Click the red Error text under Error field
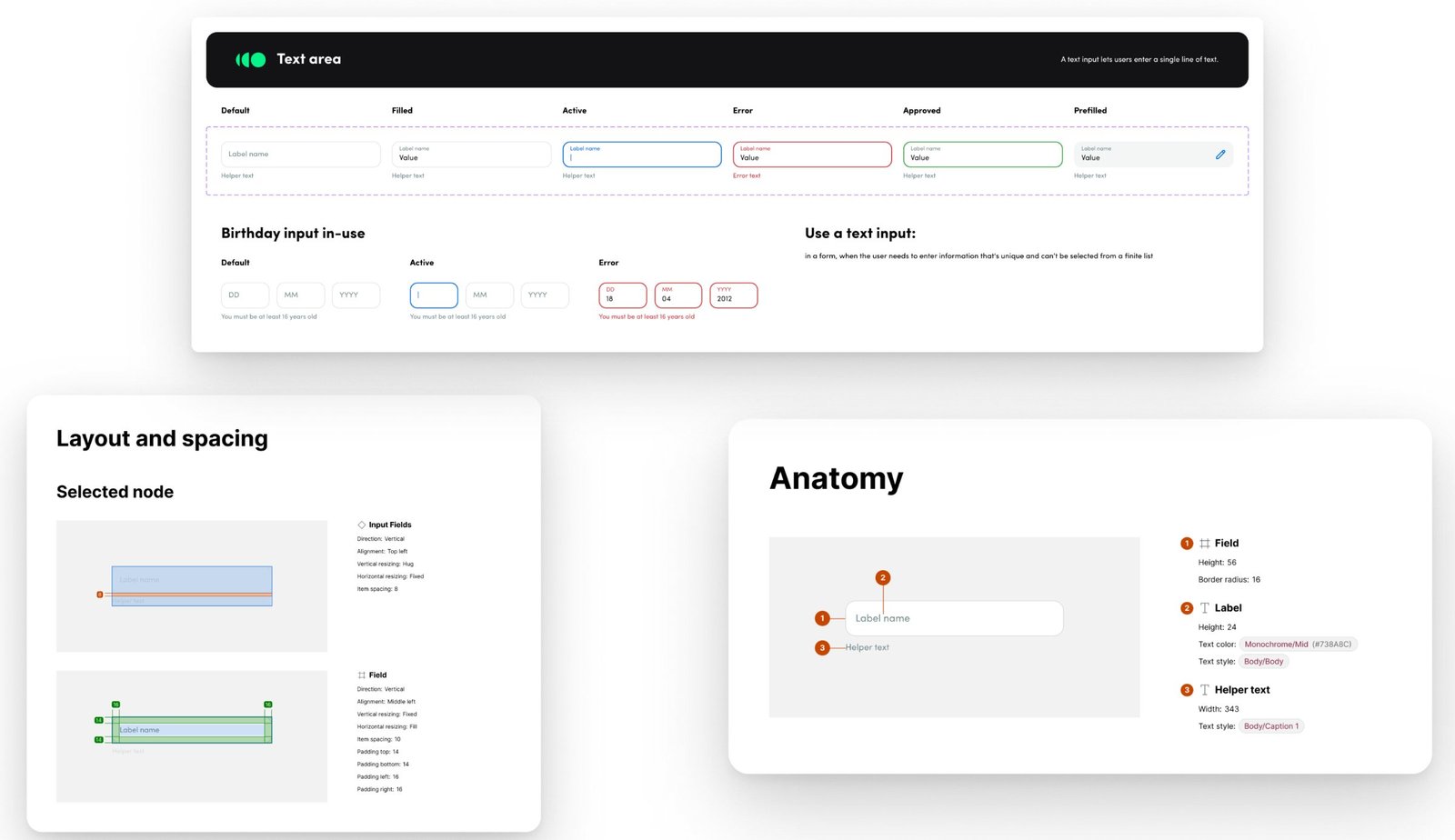 pyautogui.click(x=747, y=176)
